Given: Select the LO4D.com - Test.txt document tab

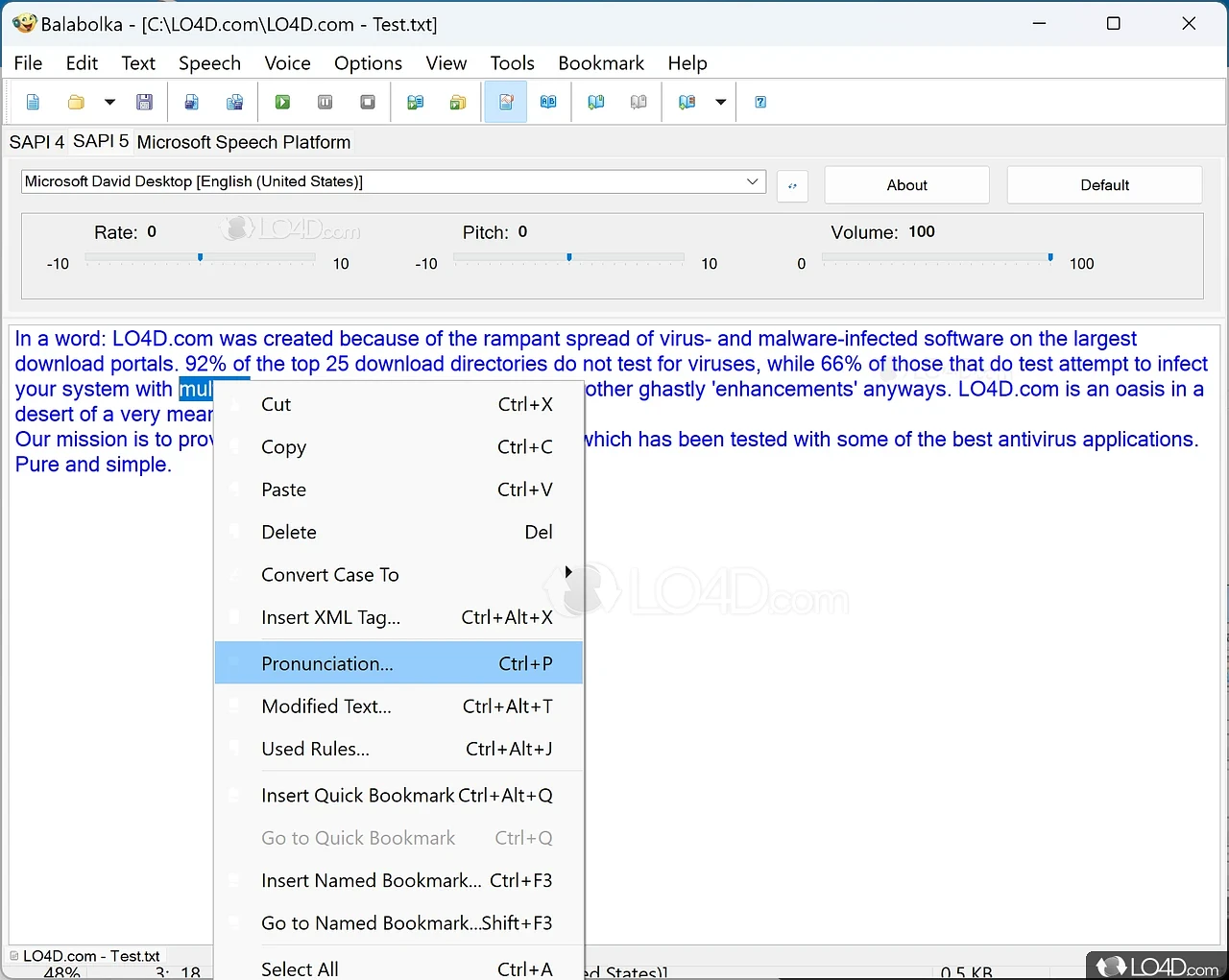Looking at the screenshot, I should pos(85,956).
